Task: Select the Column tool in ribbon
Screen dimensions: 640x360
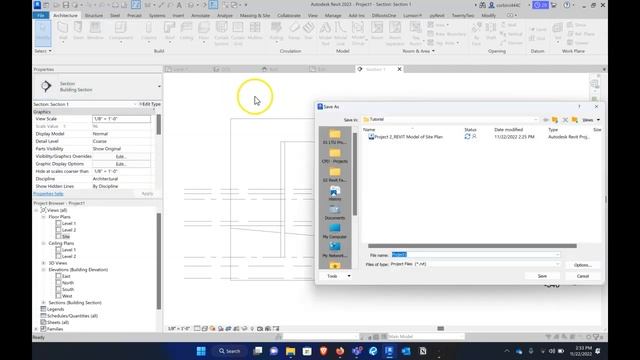Action: pyautogui.click(x=149, y=32)
